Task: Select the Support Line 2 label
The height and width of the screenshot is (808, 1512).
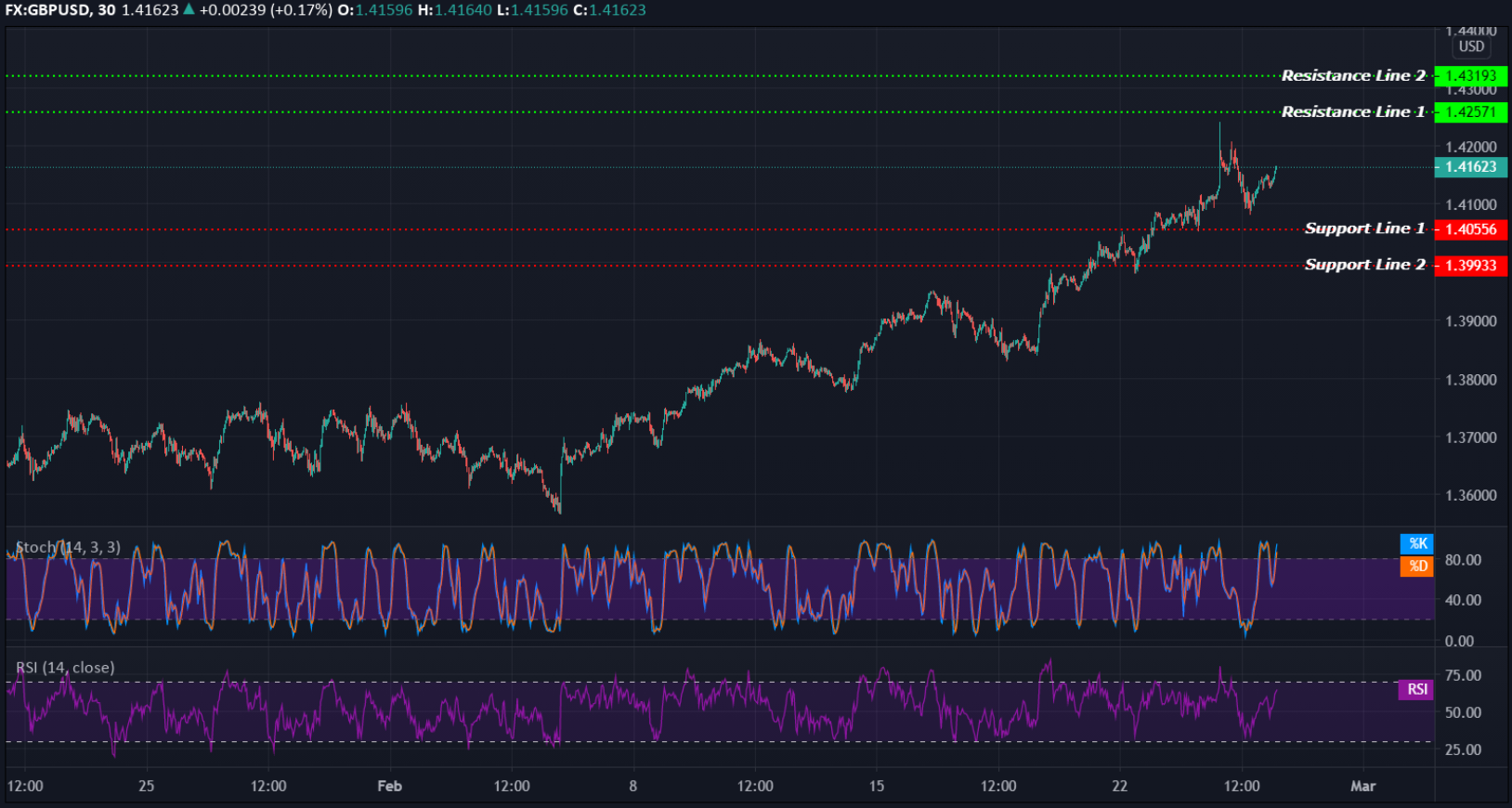Action: point(1364,265)
